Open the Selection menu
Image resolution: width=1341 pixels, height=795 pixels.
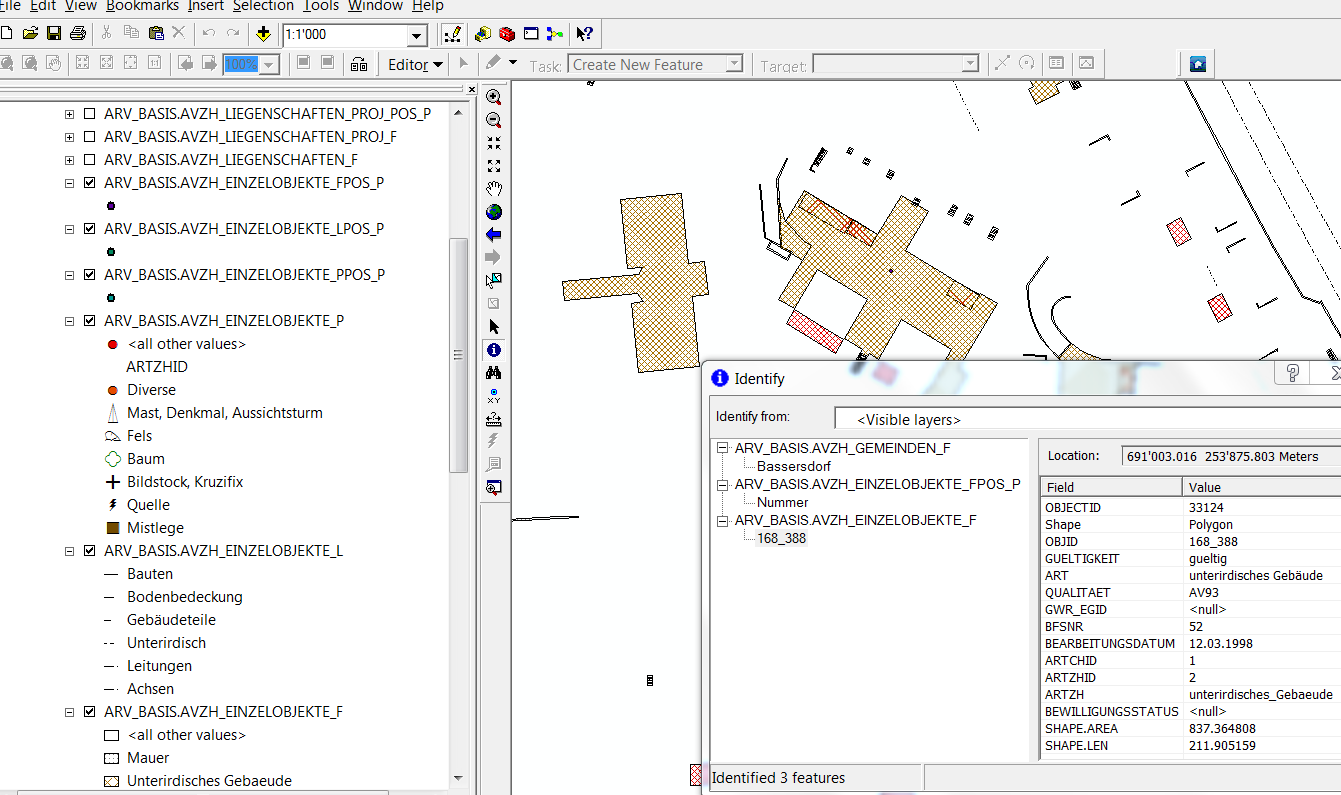[x=263, y=6]
